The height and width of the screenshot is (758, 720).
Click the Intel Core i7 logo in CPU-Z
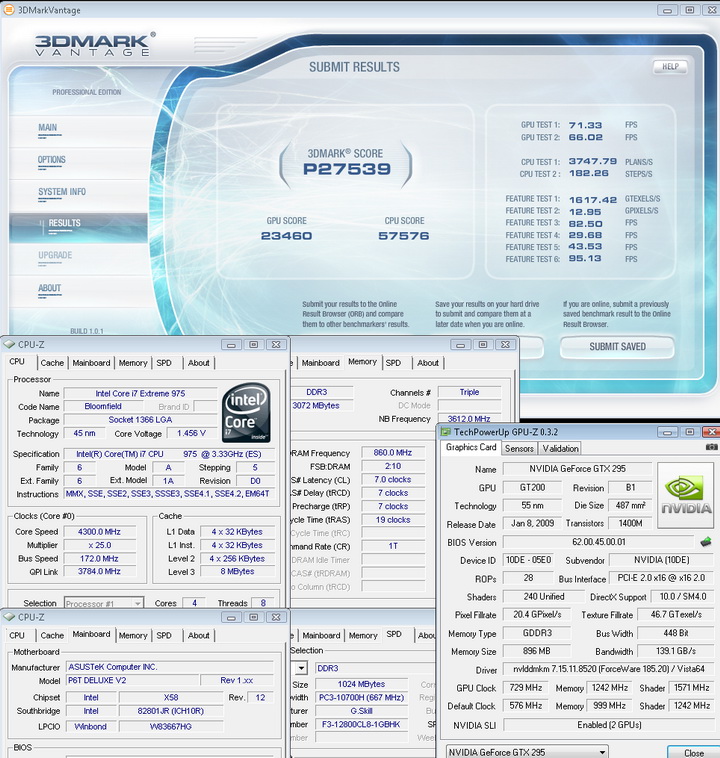(x=246, y=413)
